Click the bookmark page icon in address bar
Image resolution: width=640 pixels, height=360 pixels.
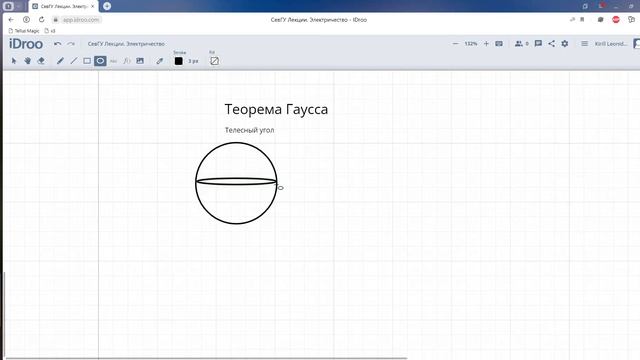click(582, 20)
